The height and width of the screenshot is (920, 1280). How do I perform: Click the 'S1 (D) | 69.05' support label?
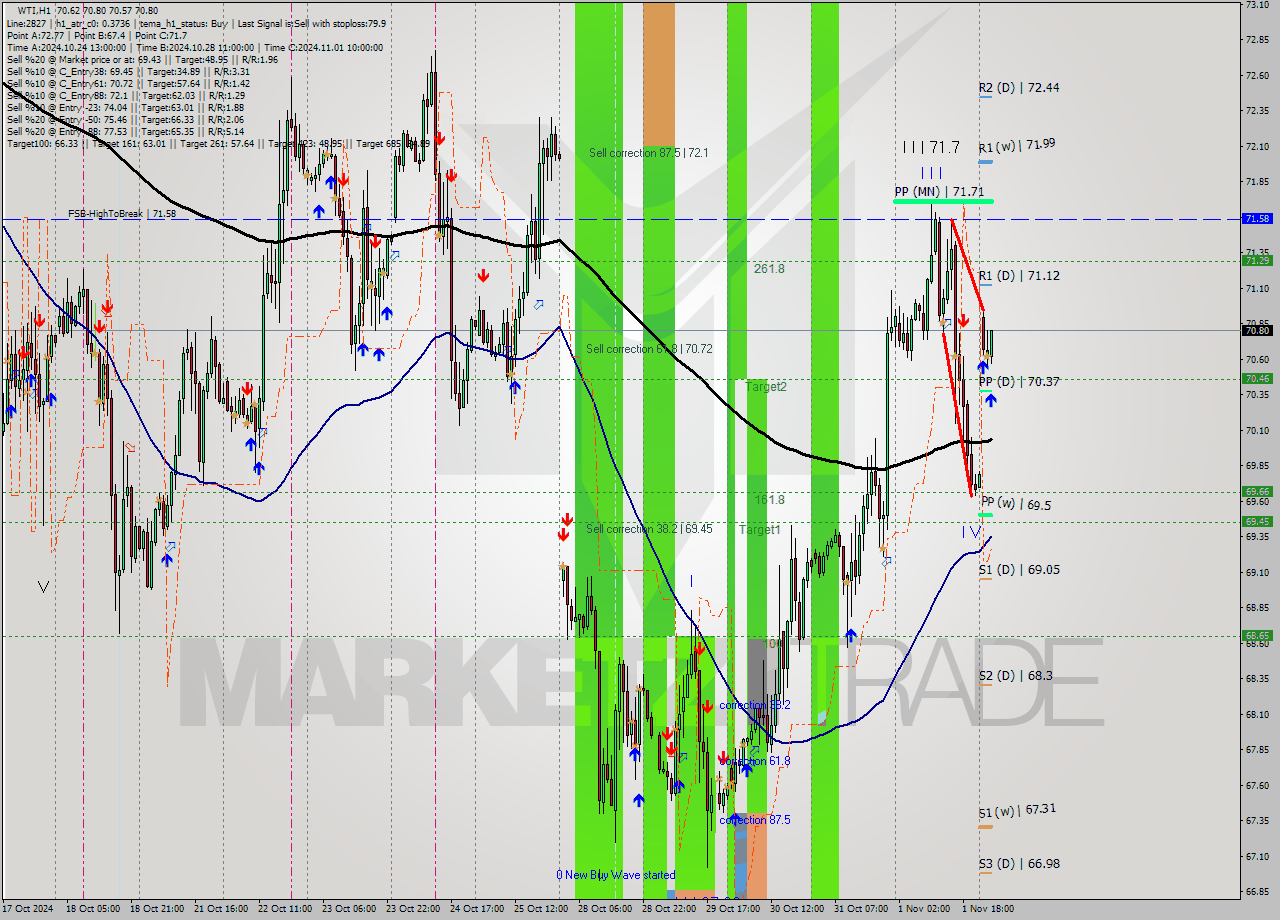pyautogui.click(x=1019, y=569)
